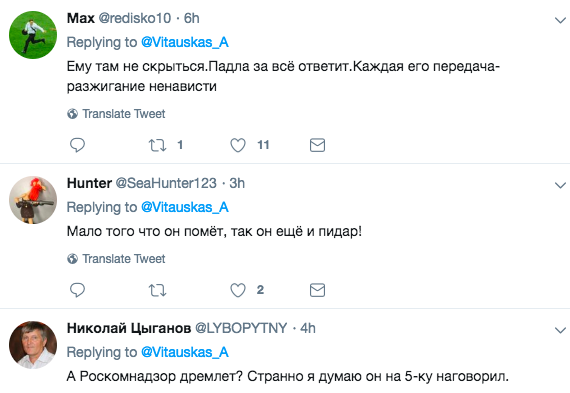570x393 pixels.
Task: Open the options chevron on Max's tweet
Action: [560, 20]
